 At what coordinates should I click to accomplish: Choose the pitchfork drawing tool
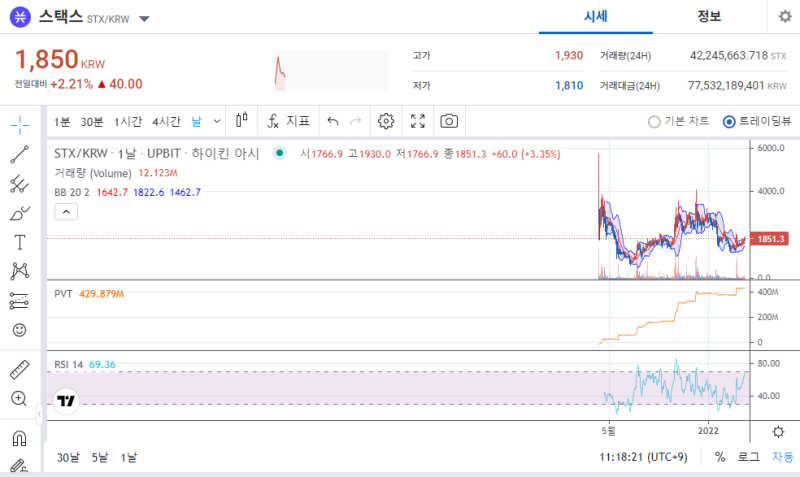tap(19, 184)
